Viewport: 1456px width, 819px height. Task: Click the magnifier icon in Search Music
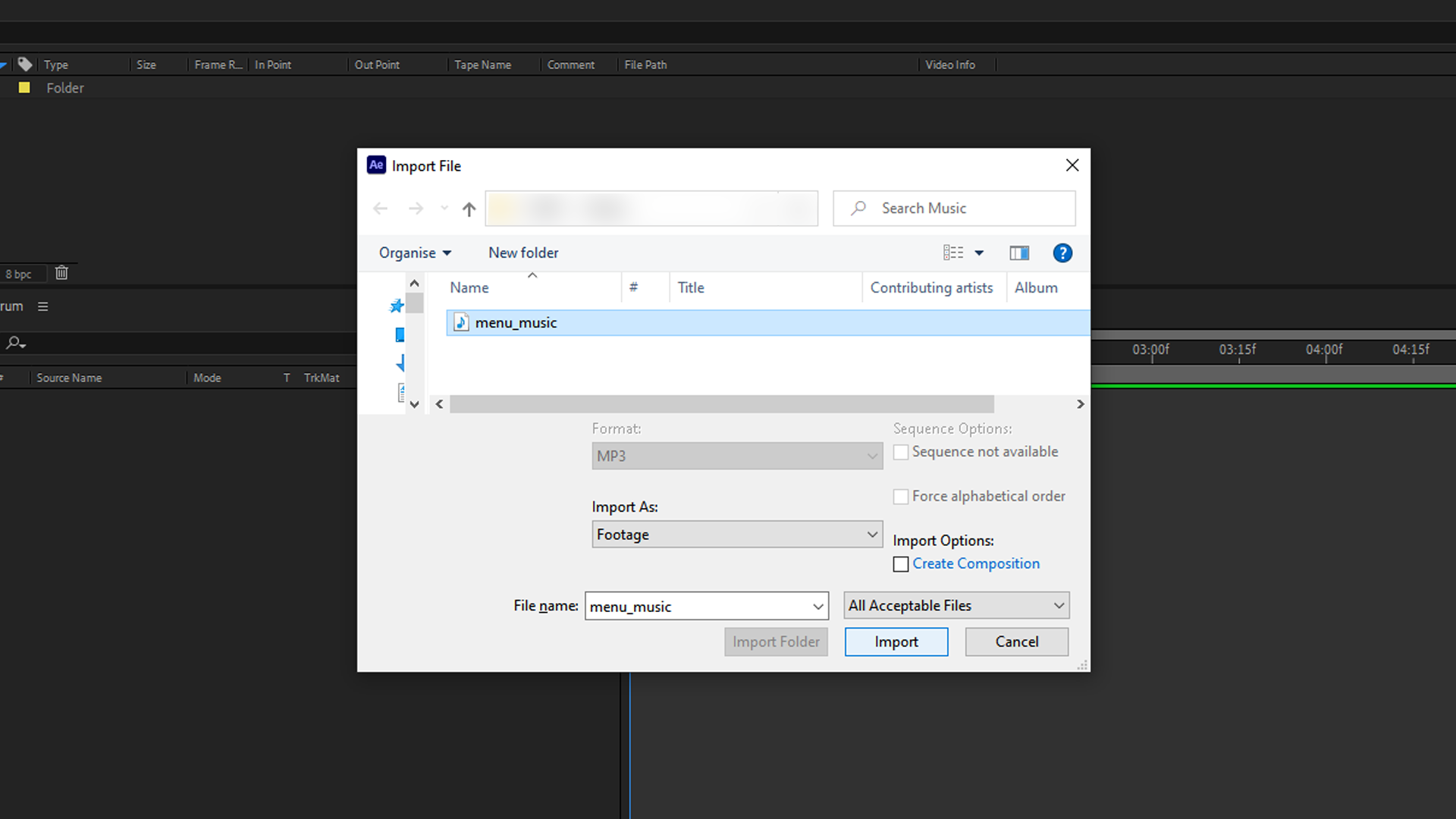(x=858, y=208)
